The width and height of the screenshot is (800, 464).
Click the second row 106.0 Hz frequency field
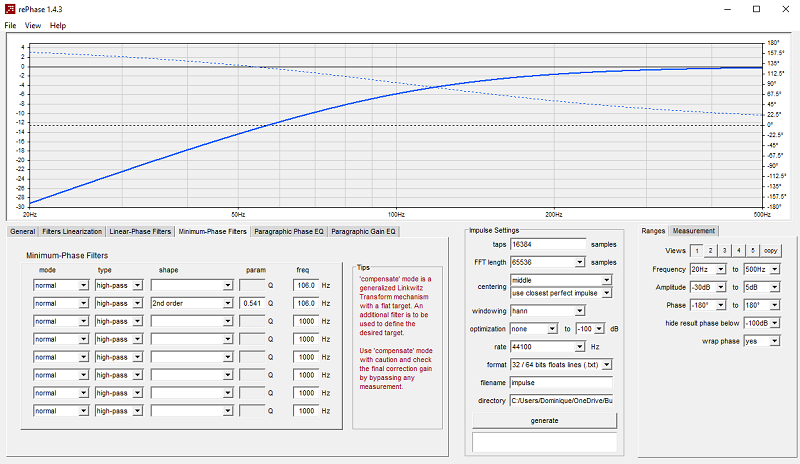point(306,303)
